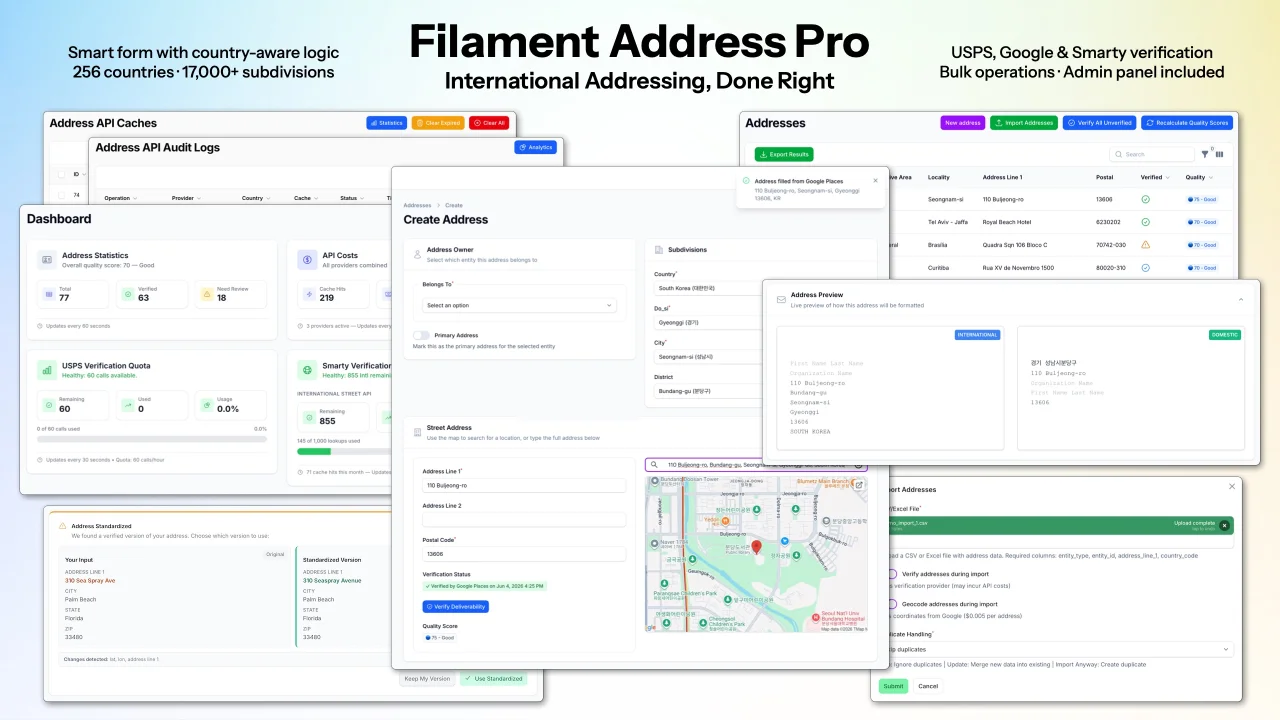The height and width of the screenshot is (720, 1280).
Task: Open the column toggle icon in Addresses
Action: [1219, 154]
